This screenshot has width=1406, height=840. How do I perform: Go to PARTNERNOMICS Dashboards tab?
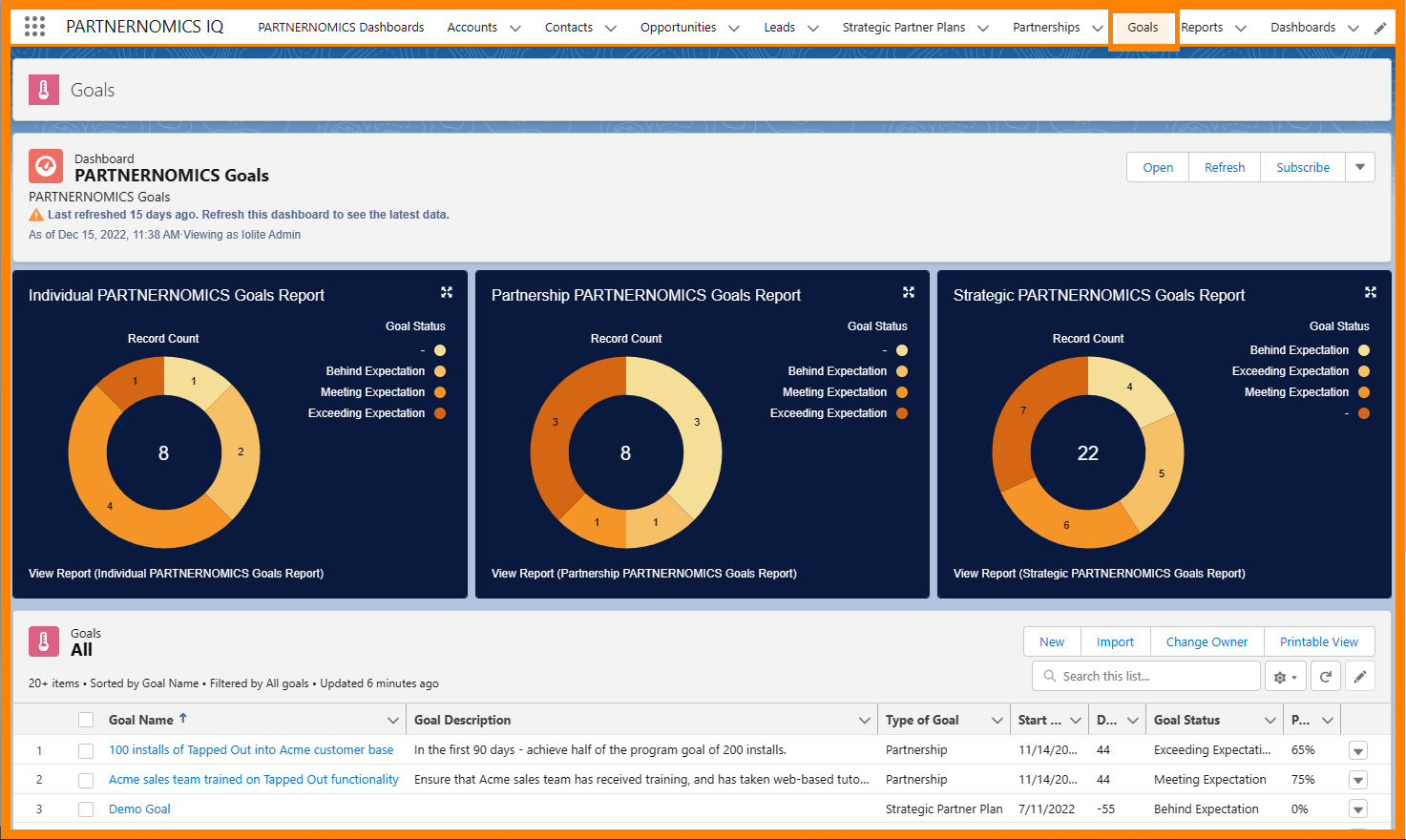point(341,28)
